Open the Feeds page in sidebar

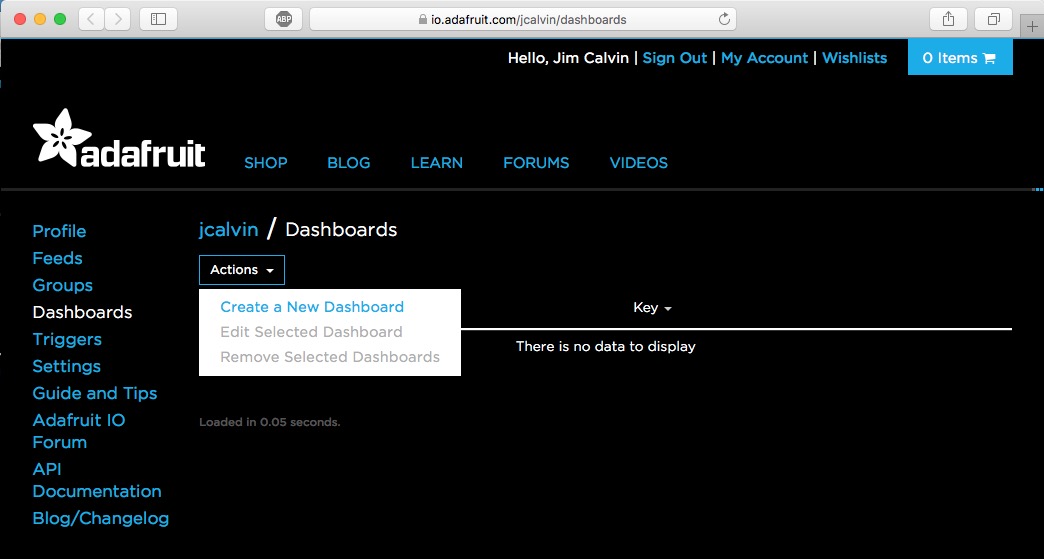click(x=57, y=258)
